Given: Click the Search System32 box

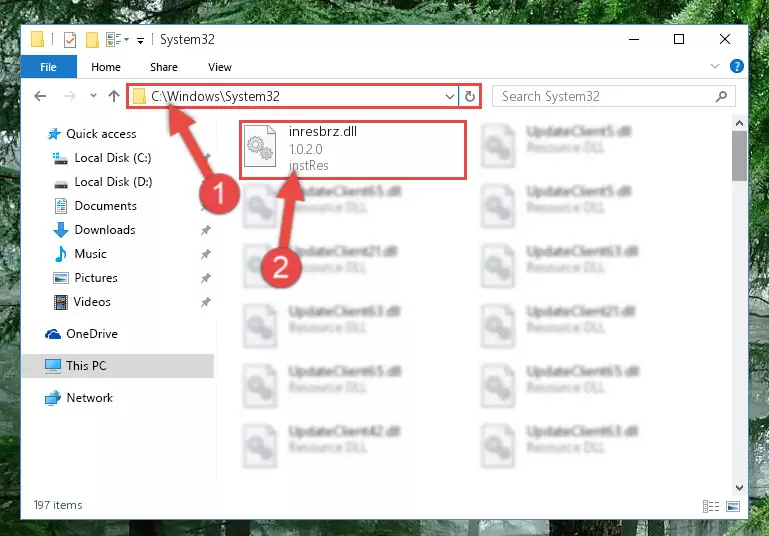Looking at the screenshot, I should pyautogui.click(x=613, y=97).
